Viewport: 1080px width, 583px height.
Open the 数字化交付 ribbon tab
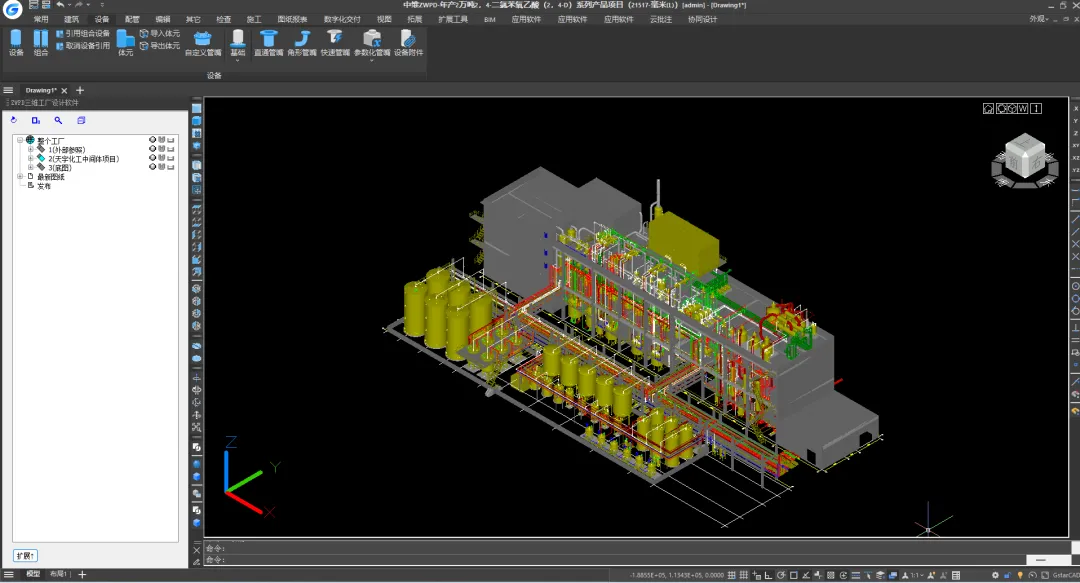pyautogui.click(x=342, y=19)
